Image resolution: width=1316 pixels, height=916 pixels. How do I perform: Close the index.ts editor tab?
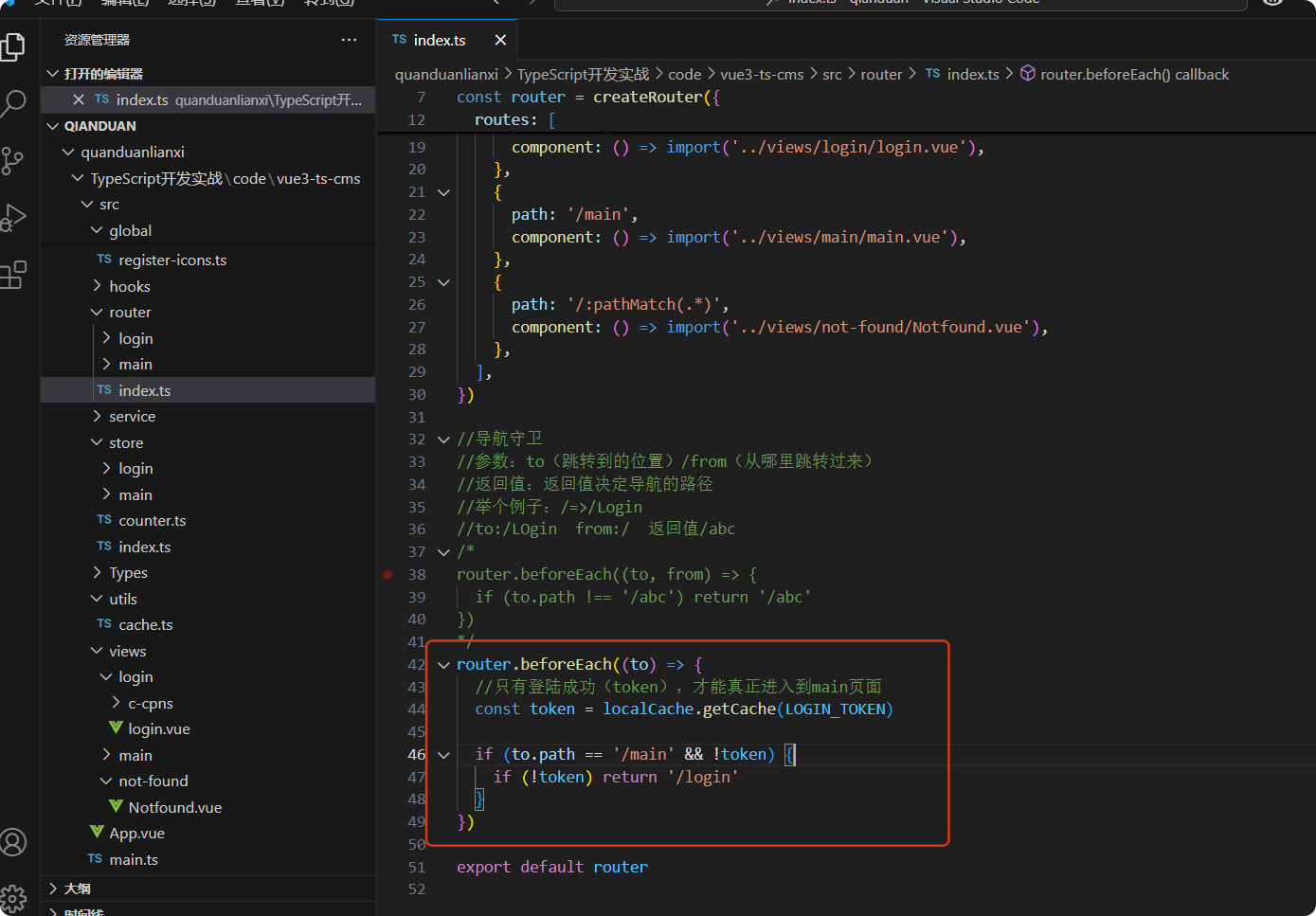tap(500, 40)
